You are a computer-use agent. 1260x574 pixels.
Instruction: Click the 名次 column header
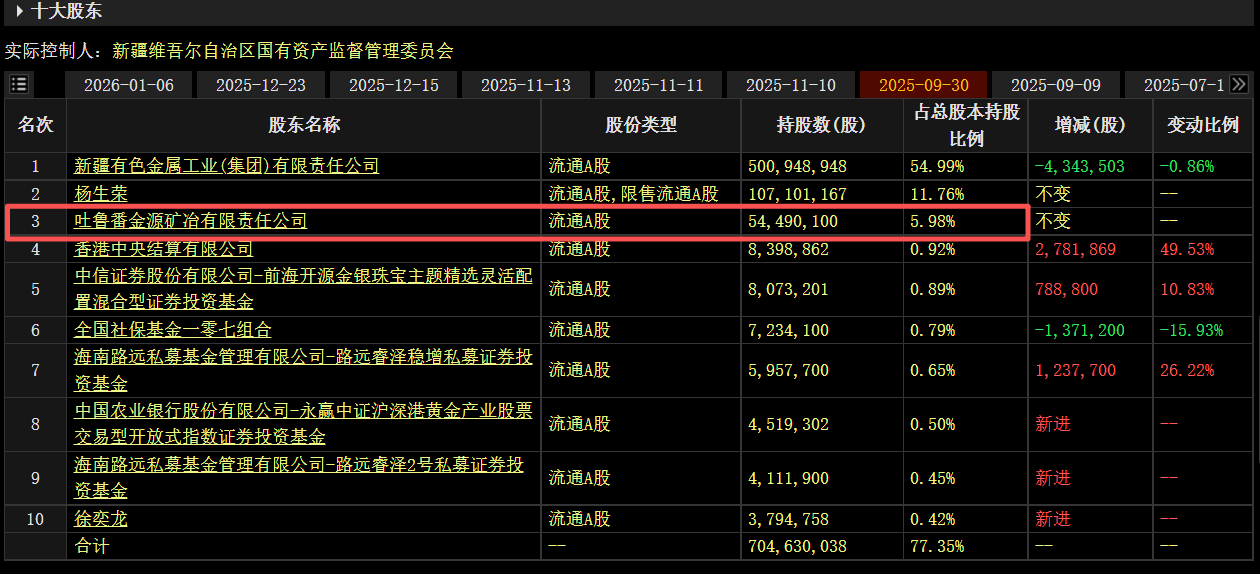click(x=35, y=125)
